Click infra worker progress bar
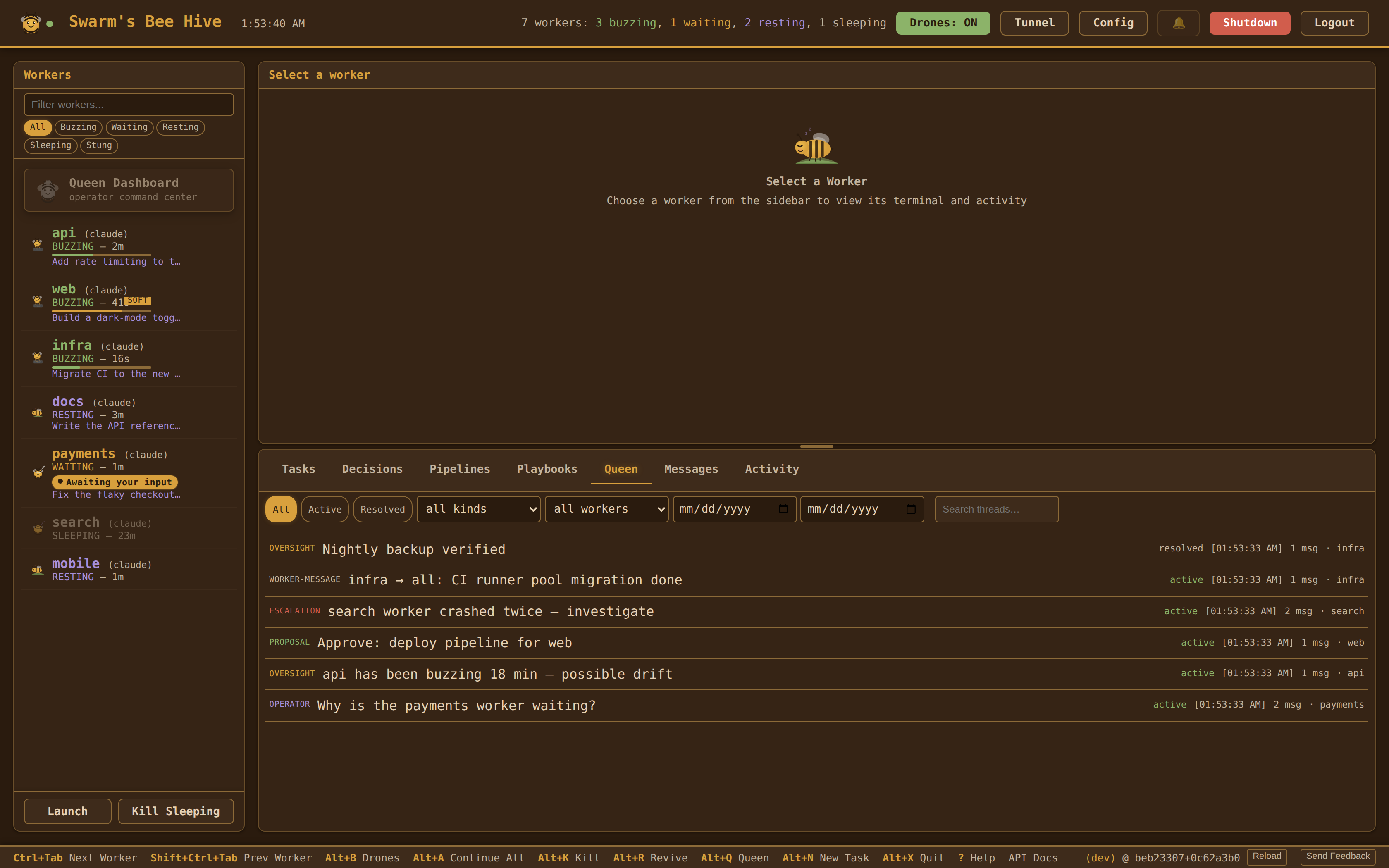1389x868 pixels. [102, 367]
